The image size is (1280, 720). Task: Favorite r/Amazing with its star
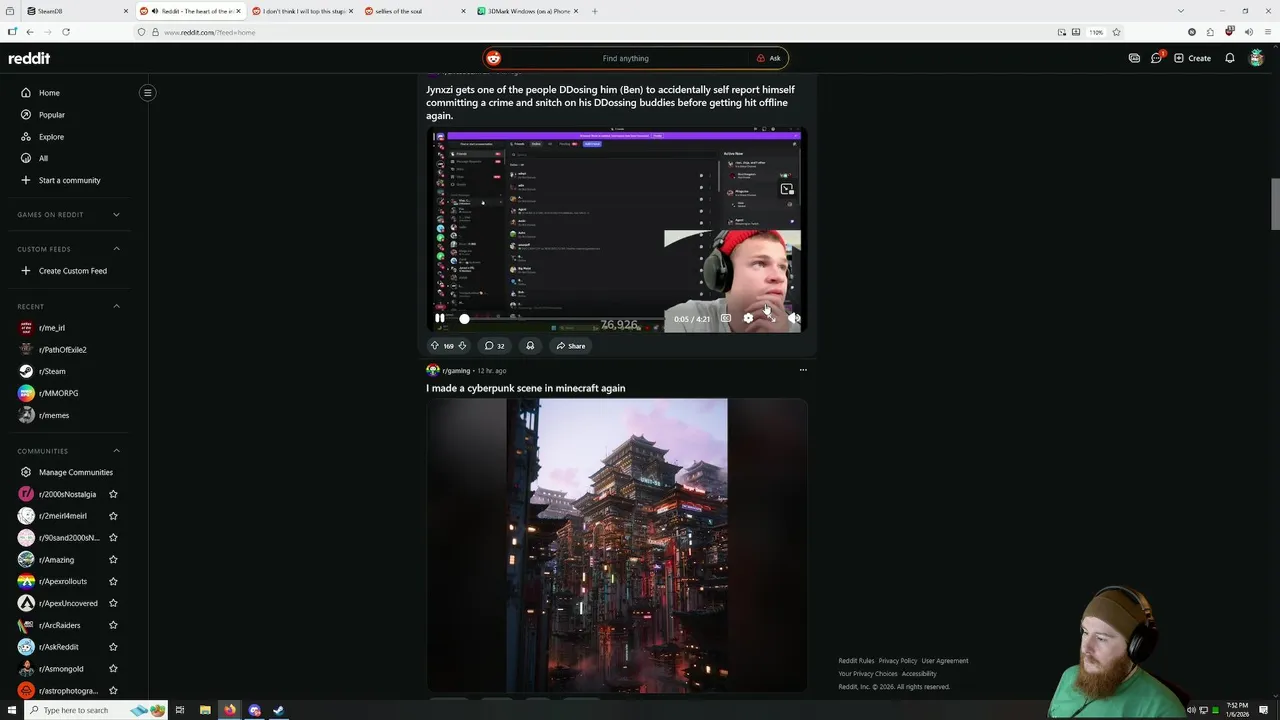pyautogui.click(x=113, y=560)
